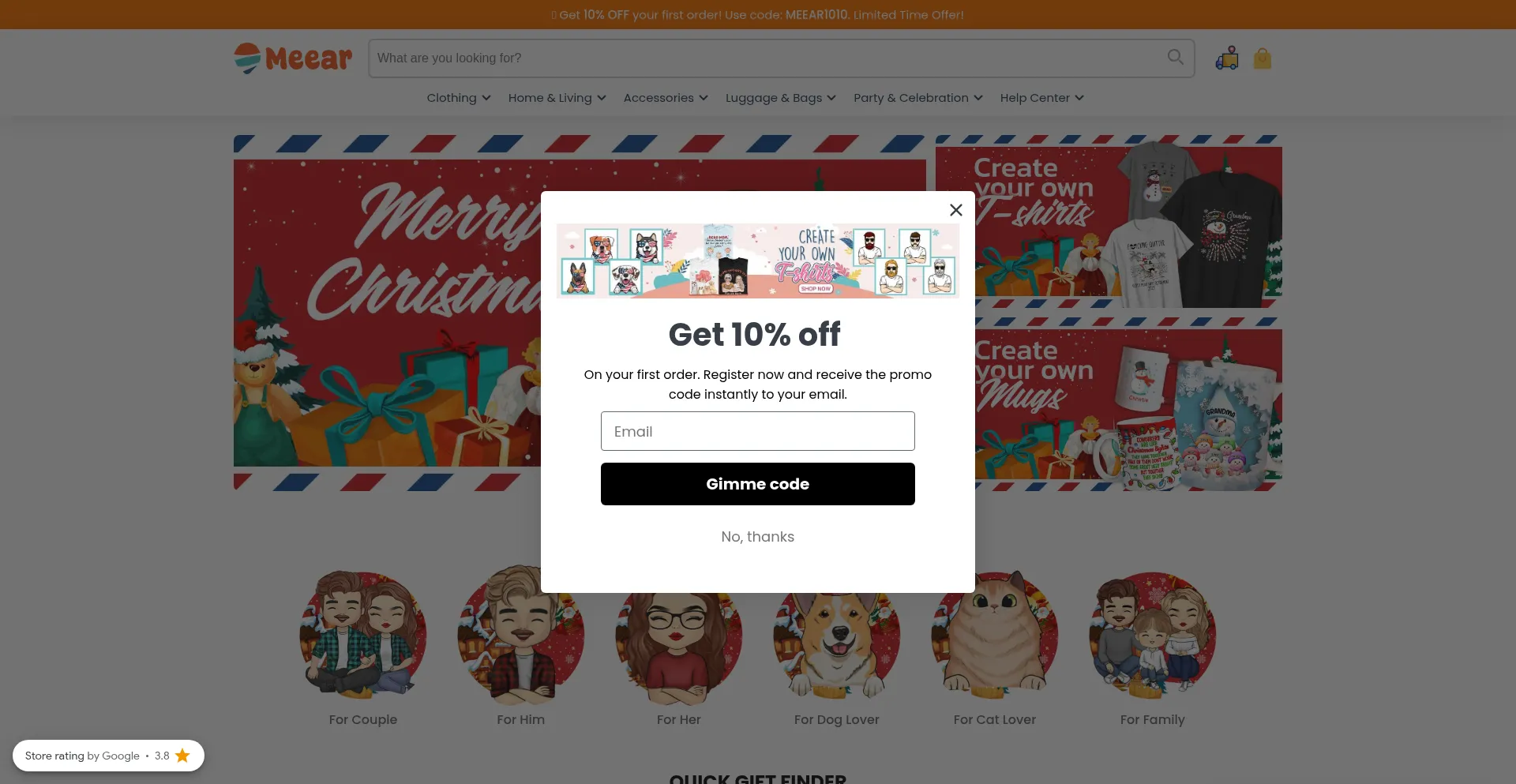Open the Luggage & Bags menu
This screenshot has height=784, width=1516.
click(780, 98)
